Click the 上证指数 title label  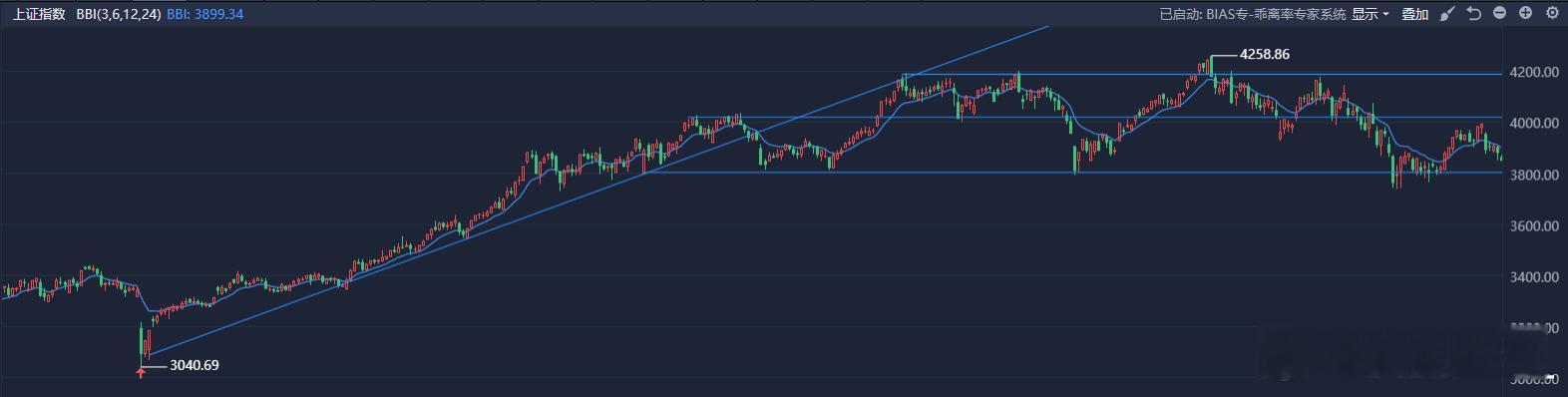pos(40,14)
